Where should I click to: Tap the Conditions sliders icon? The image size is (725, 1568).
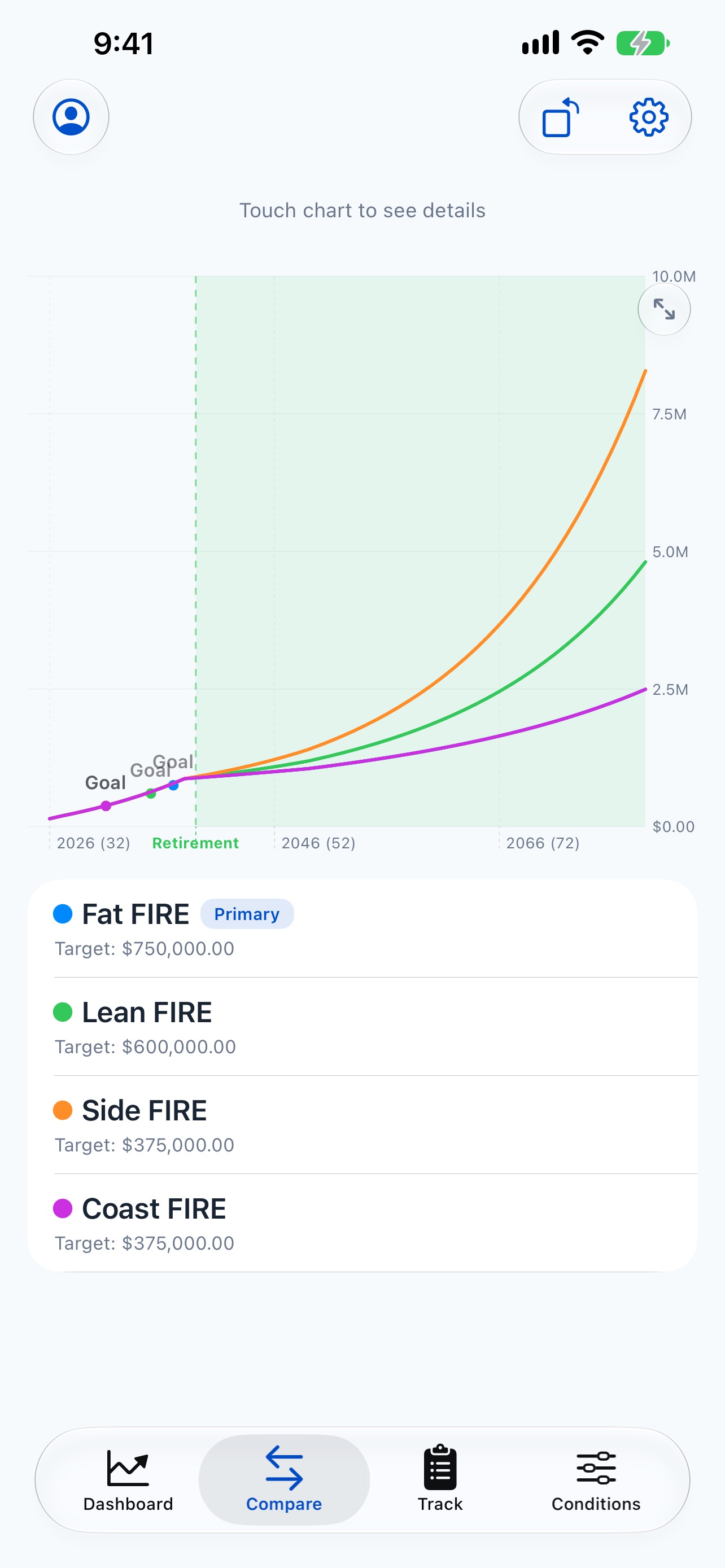[x=596, y=1468]
